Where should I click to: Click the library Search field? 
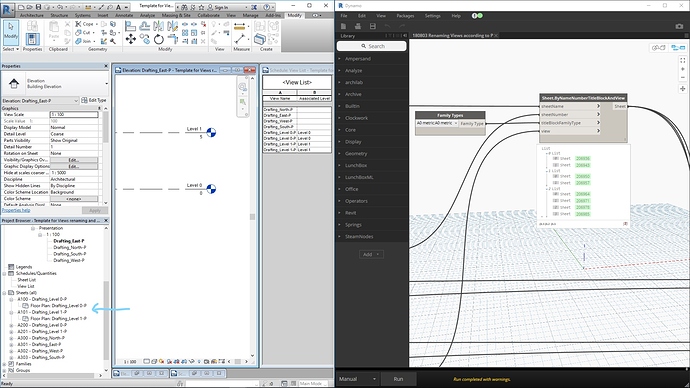tap(372, 46)
